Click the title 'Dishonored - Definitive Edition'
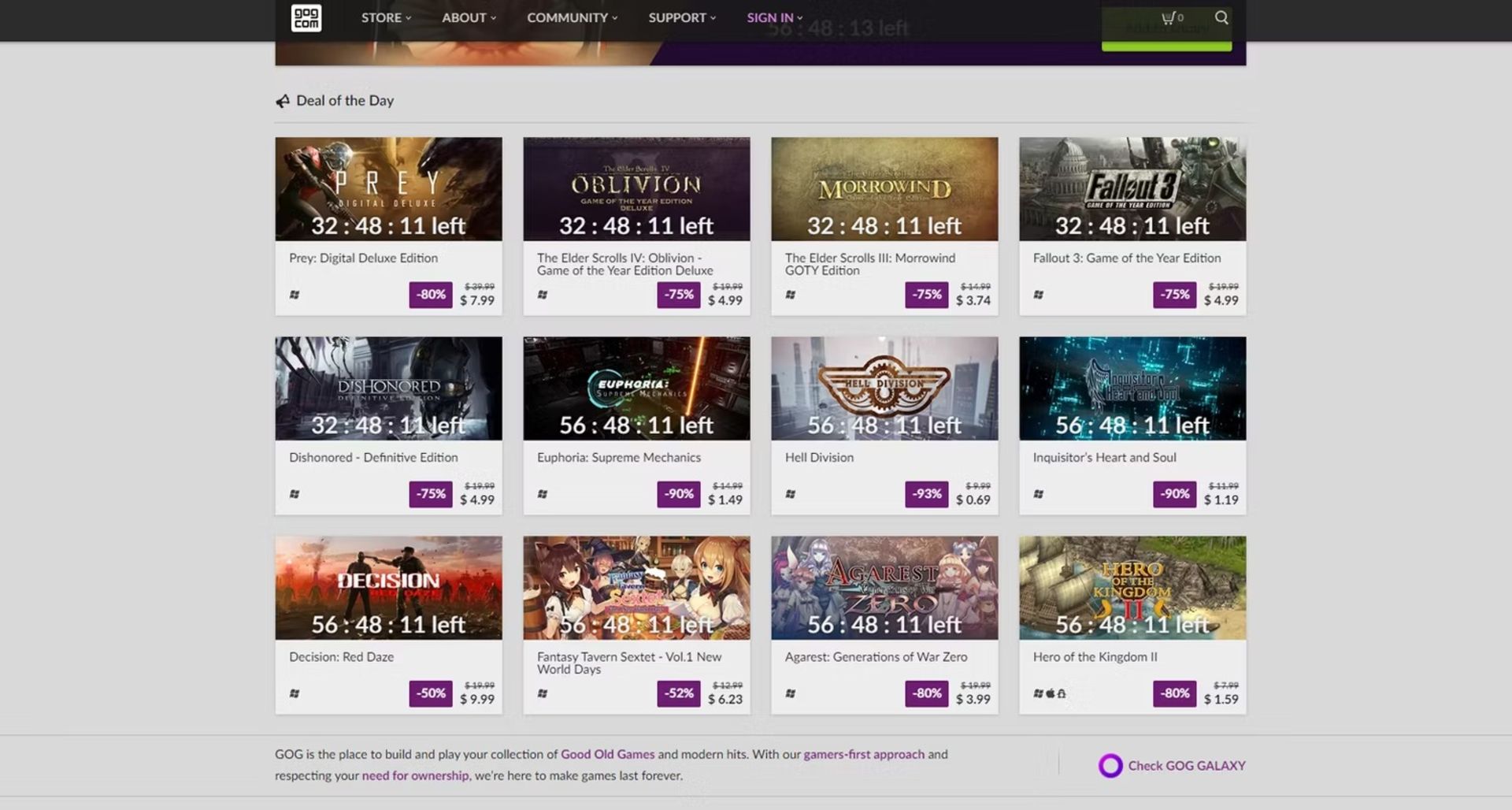Image resolution: width=1512 pixels, height=810 pixels. pyautogui.click(x=373, y=458)
